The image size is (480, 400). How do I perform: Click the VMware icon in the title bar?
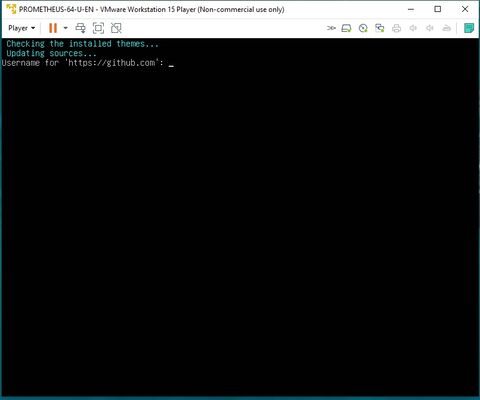click(11, 9)
